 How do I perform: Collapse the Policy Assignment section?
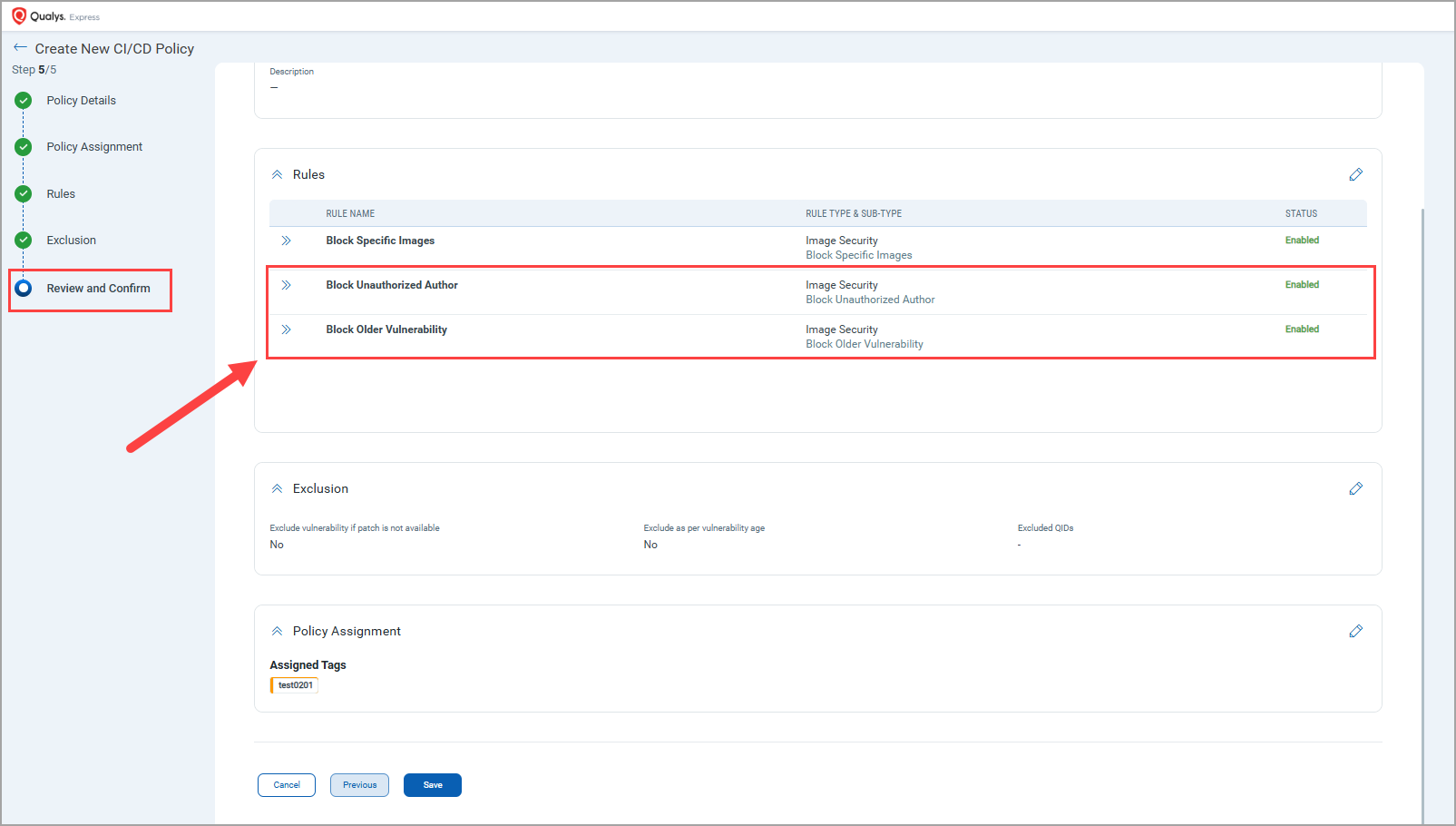click(x=278, y=631)
